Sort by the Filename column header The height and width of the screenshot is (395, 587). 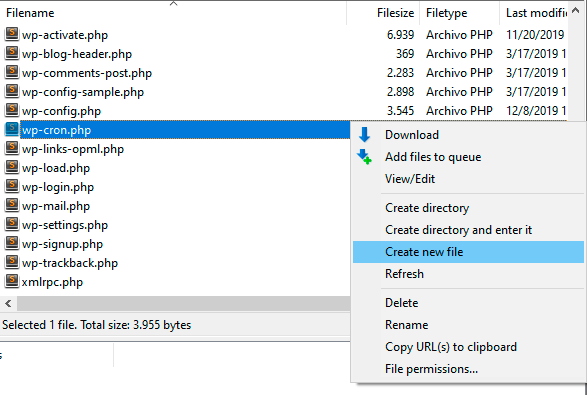tap(173, 13)
